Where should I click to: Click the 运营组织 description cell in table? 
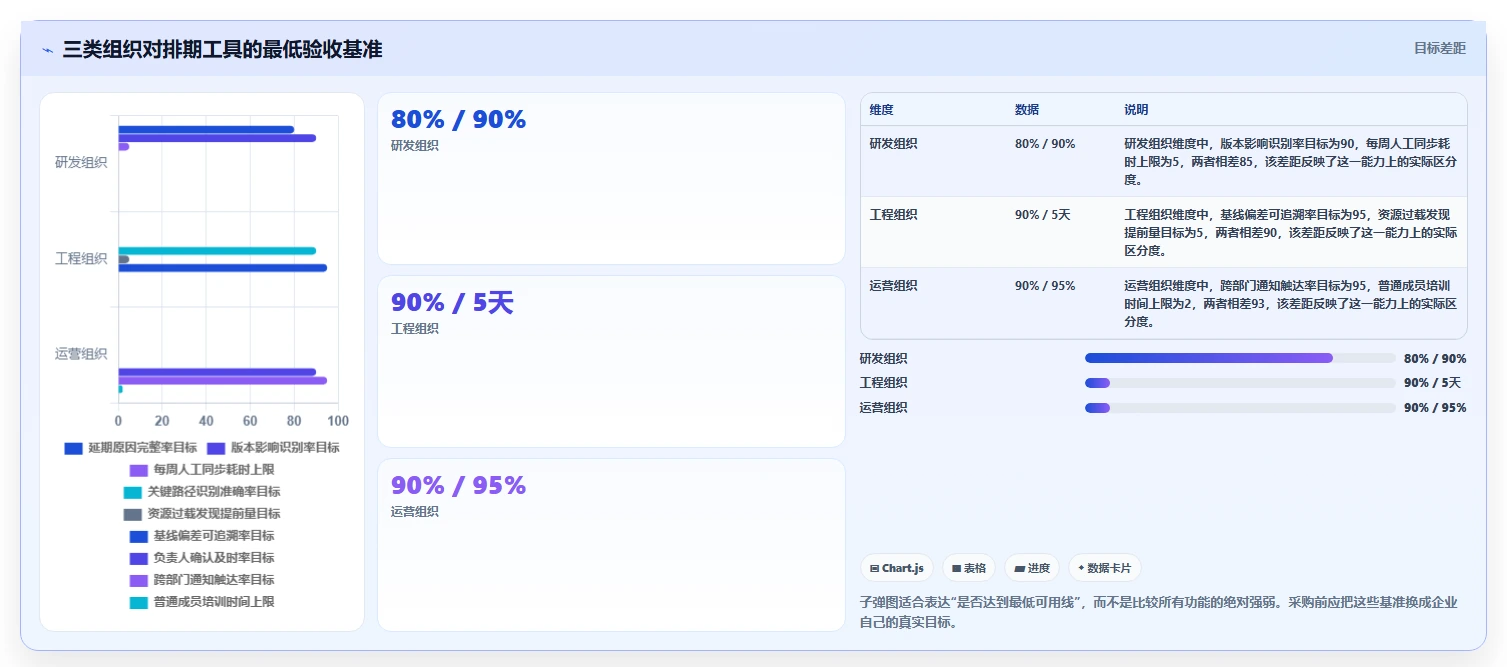(1290, 303)
